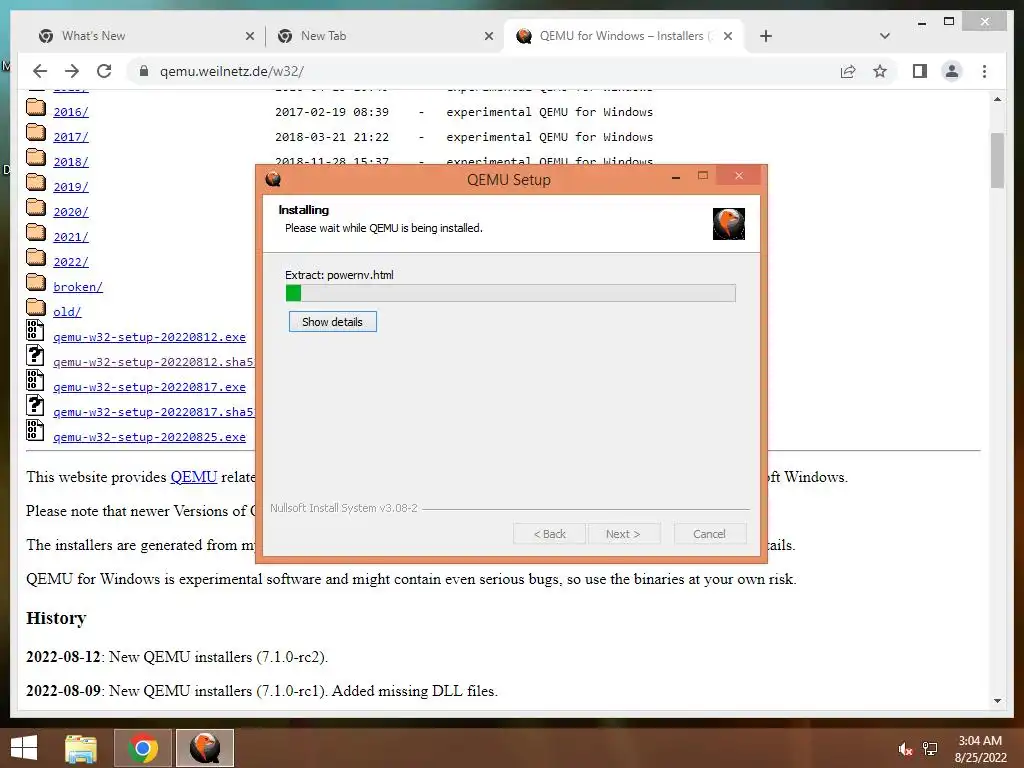Click the muted speaker volume tray icon

(x=905, y=749)
